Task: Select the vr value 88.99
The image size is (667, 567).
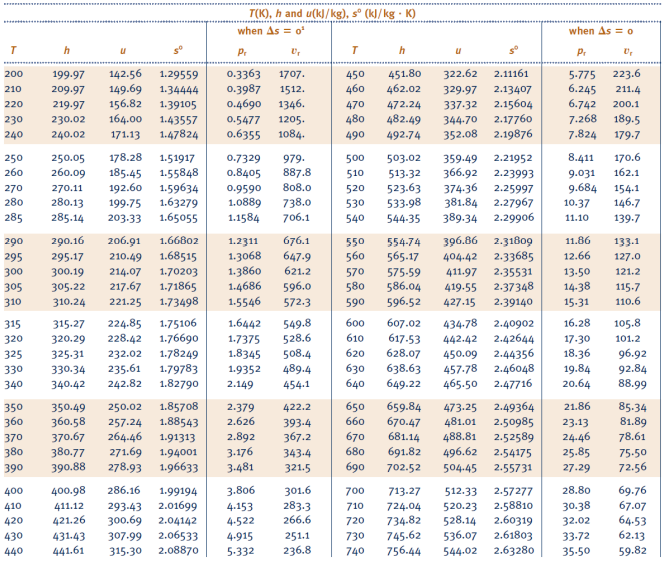Action: (632, 384)
